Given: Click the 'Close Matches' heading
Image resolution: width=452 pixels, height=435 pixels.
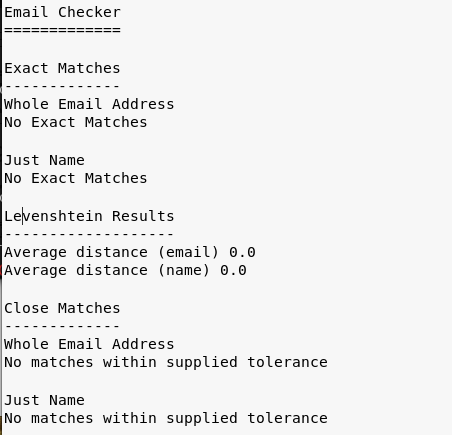Looking at the screenshot, I should [x=62, y=308].
